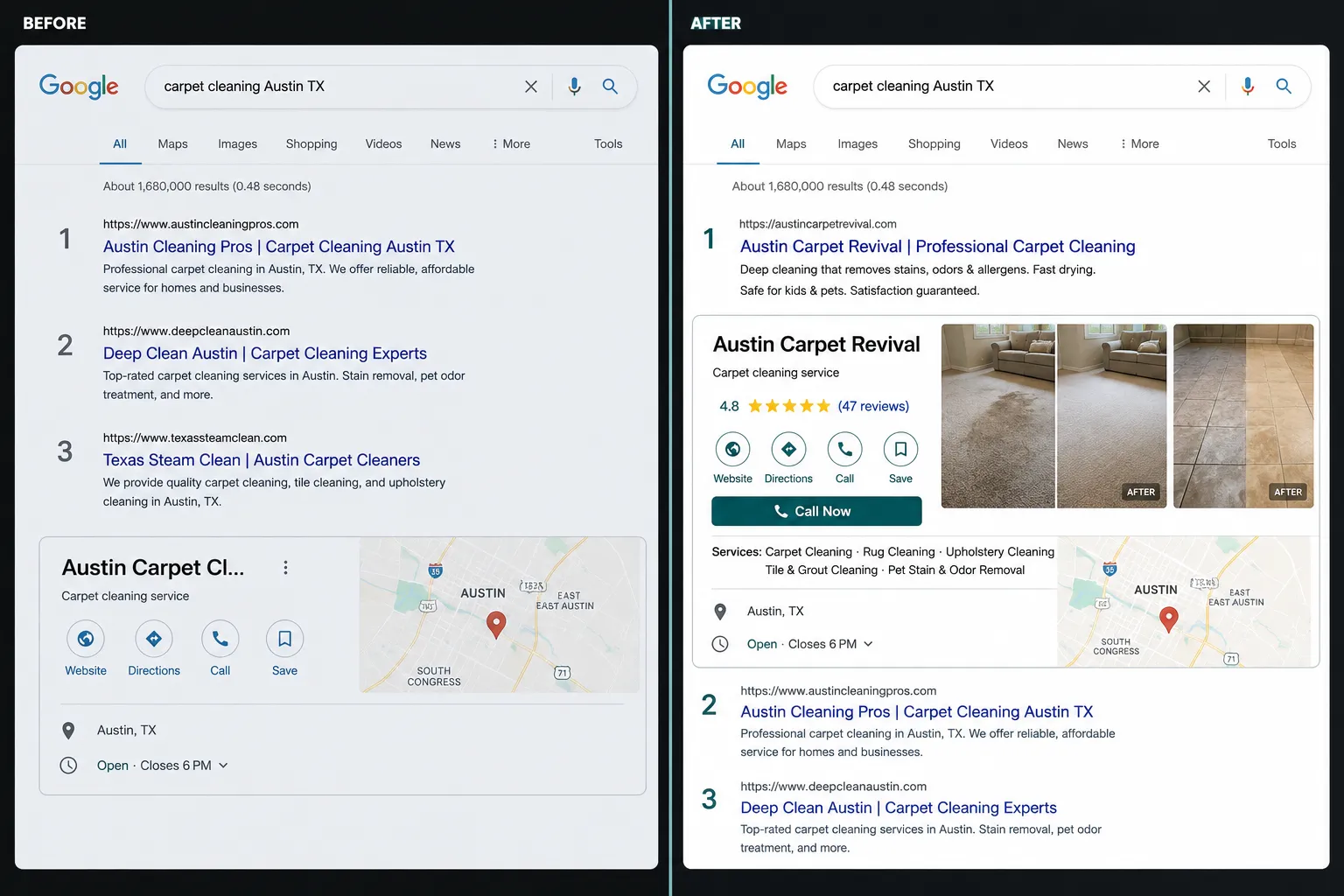The height and width of the screenshot is (896, 1344).
Task: Click the Save icon under Austin Carpet Revival
Action: click(900, 449)
